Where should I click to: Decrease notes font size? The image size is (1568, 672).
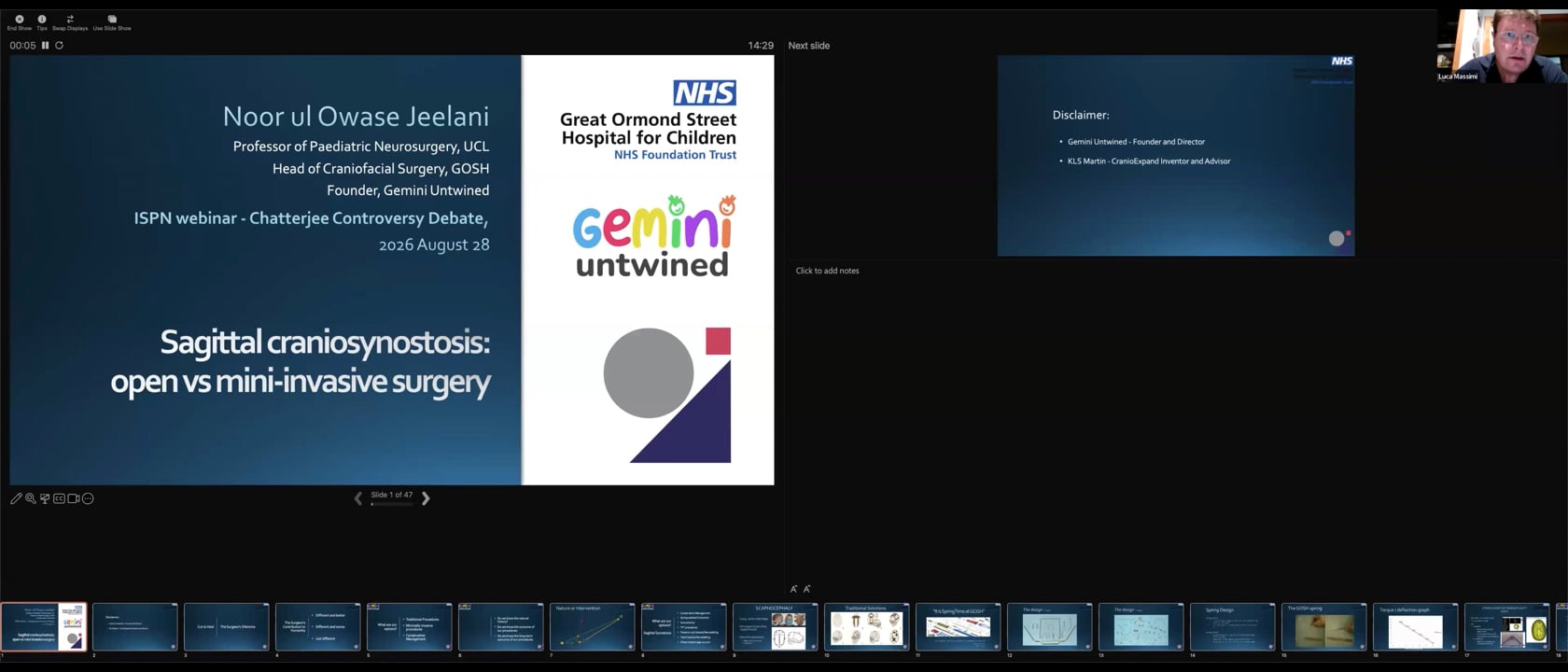click(x=806, y=589)
